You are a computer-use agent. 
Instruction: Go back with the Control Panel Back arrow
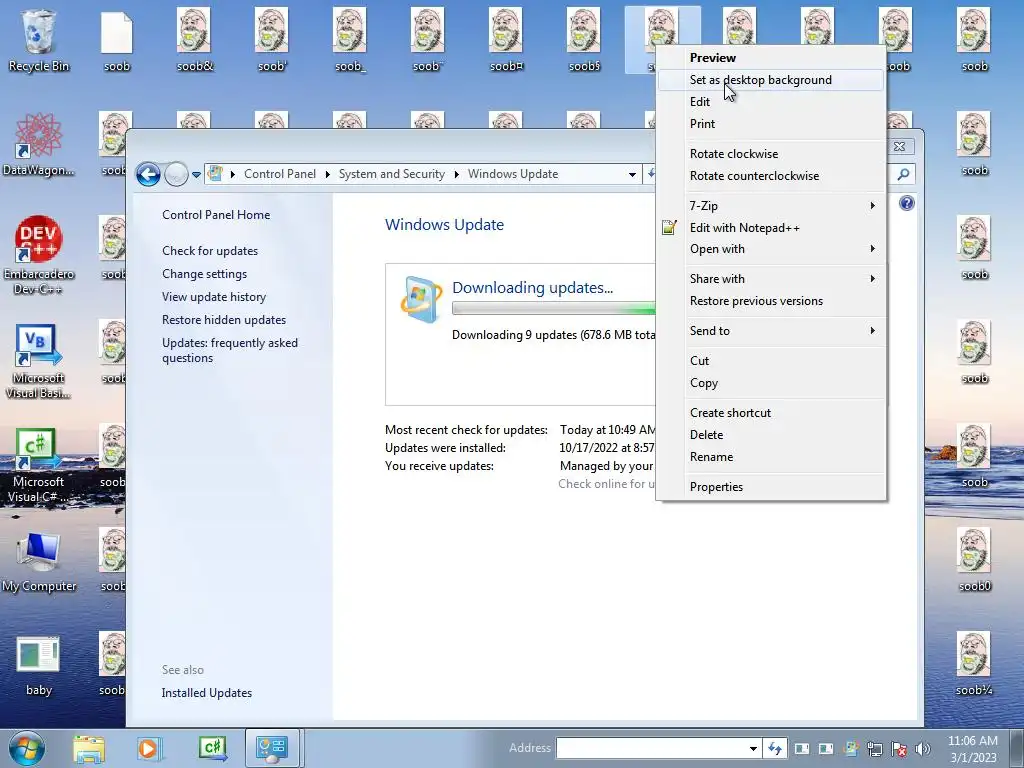148,174
